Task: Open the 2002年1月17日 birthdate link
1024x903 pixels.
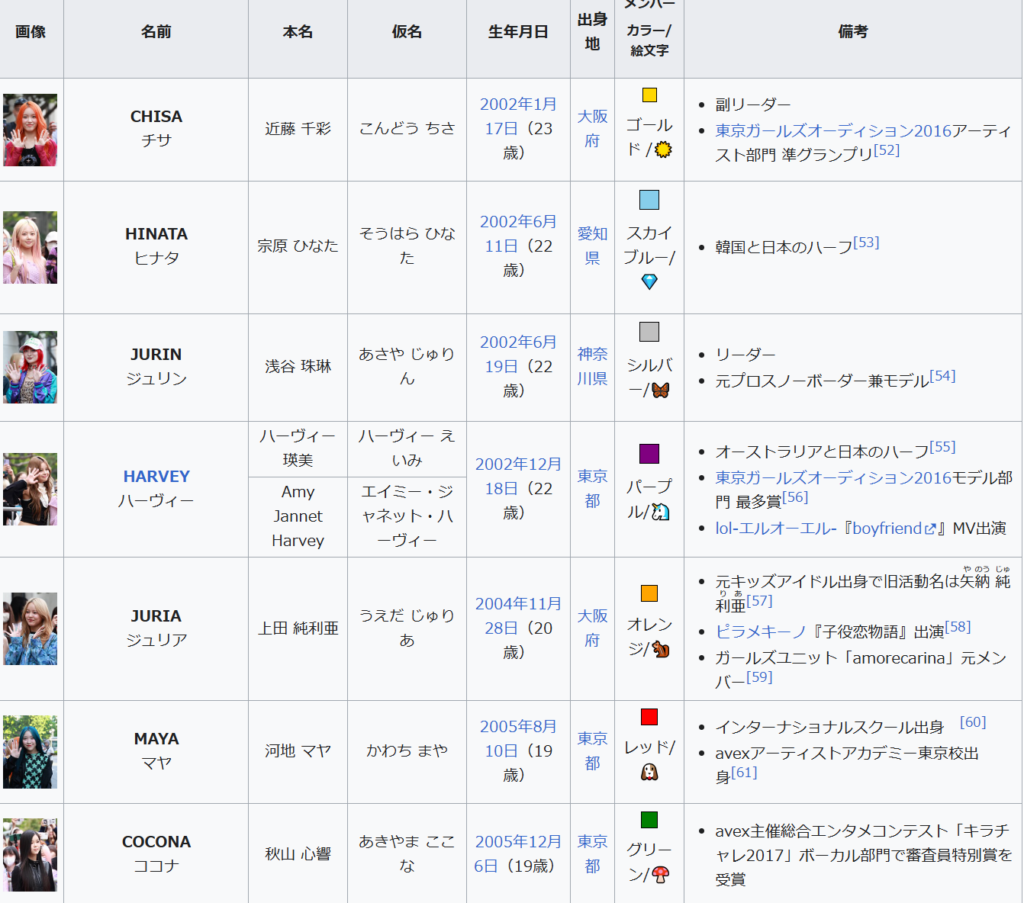Action: coord(518,115)
